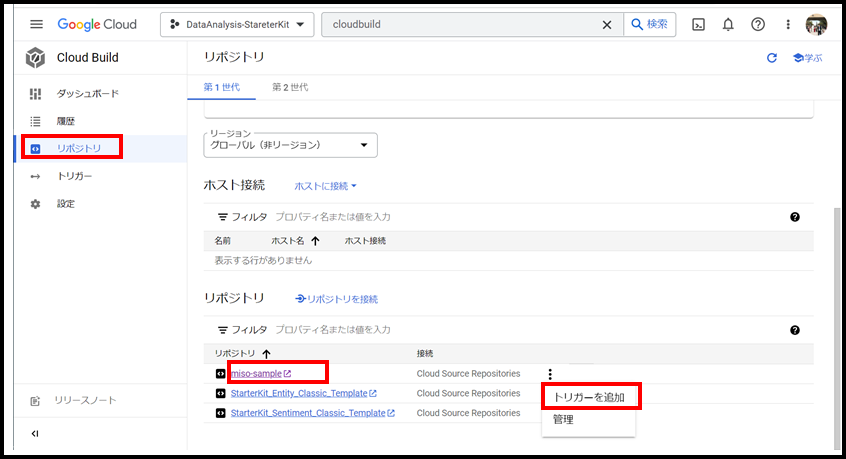Open the hamburger navigation menu

point(36,24)
